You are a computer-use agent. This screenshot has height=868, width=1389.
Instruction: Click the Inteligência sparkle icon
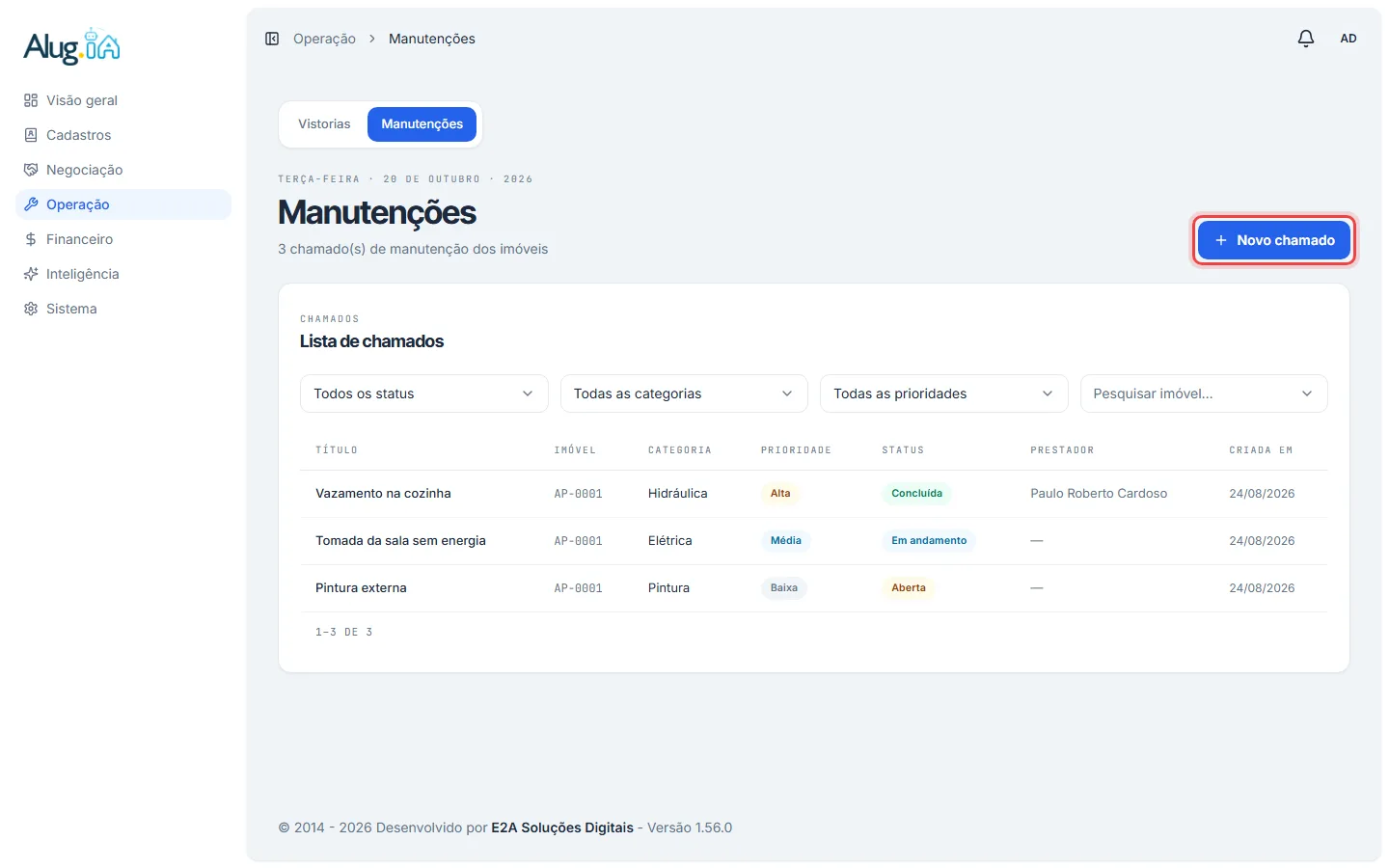(x=31, y=274)
